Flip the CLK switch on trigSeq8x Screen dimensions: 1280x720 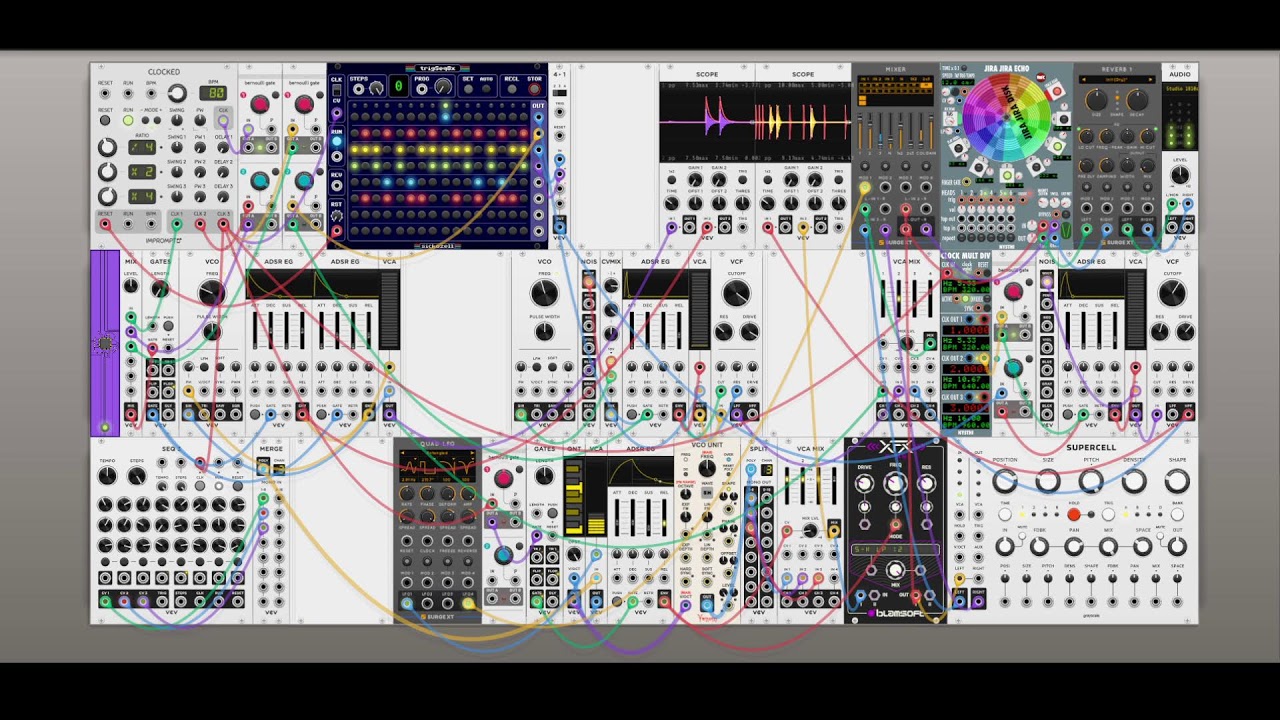337,89
